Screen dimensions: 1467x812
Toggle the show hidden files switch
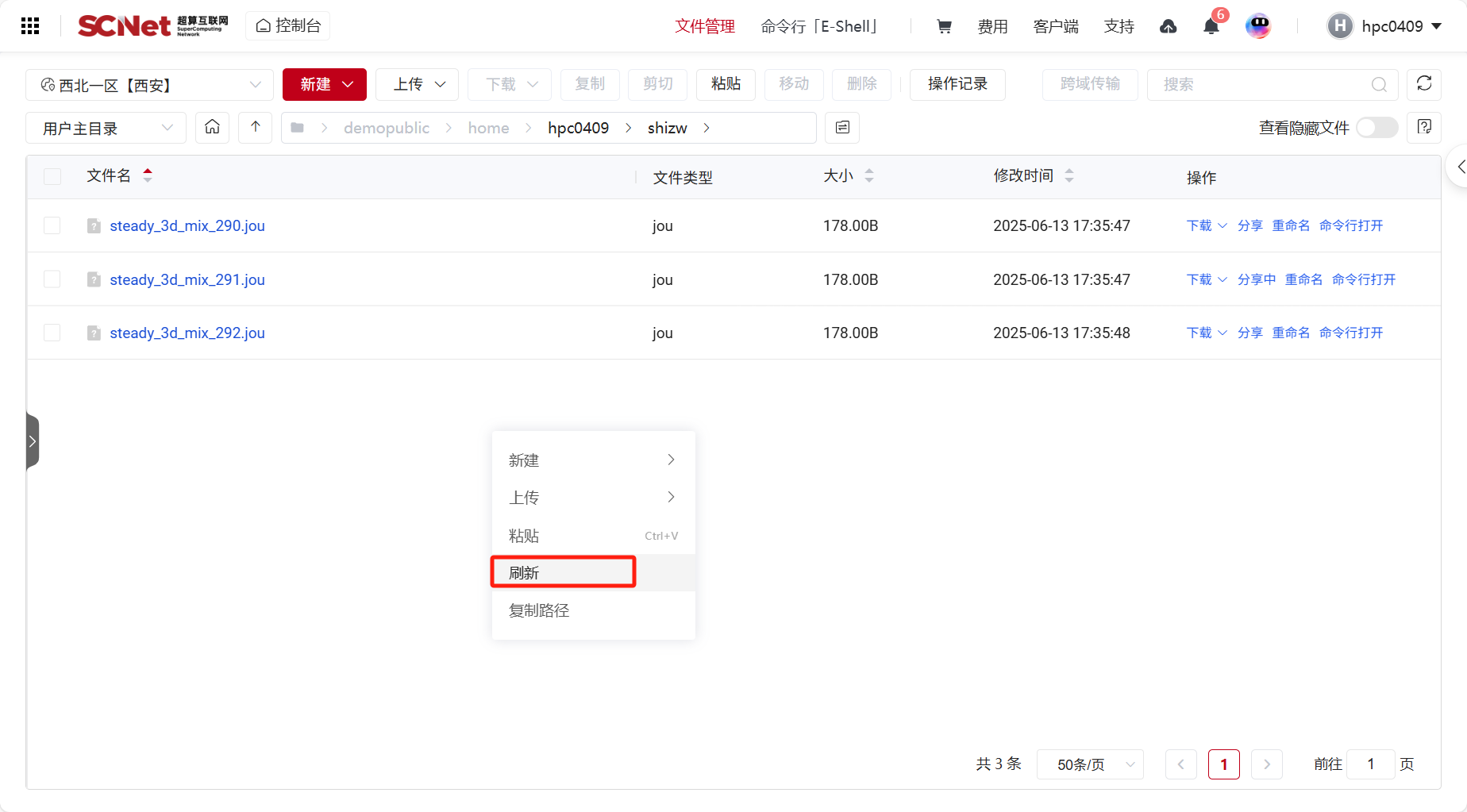coord(1377,128)
